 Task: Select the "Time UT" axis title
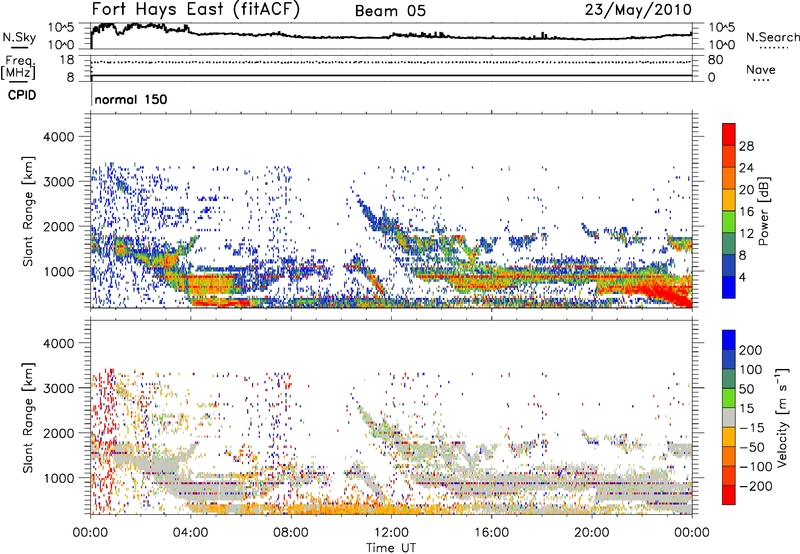click(391, 547)
